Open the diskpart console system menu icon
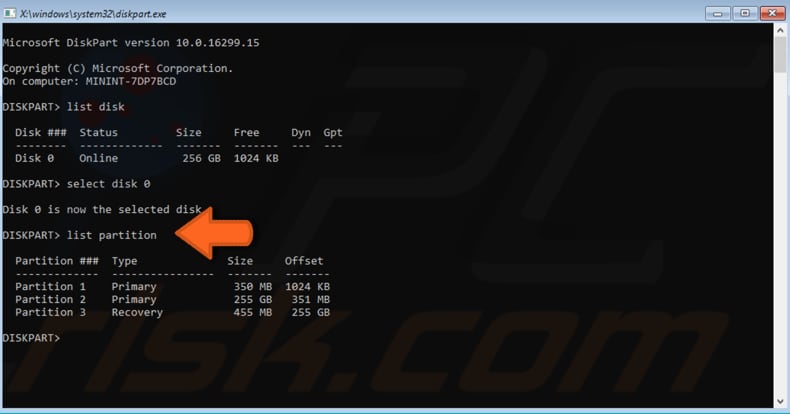The image size is (790, 414). (10, 13)
